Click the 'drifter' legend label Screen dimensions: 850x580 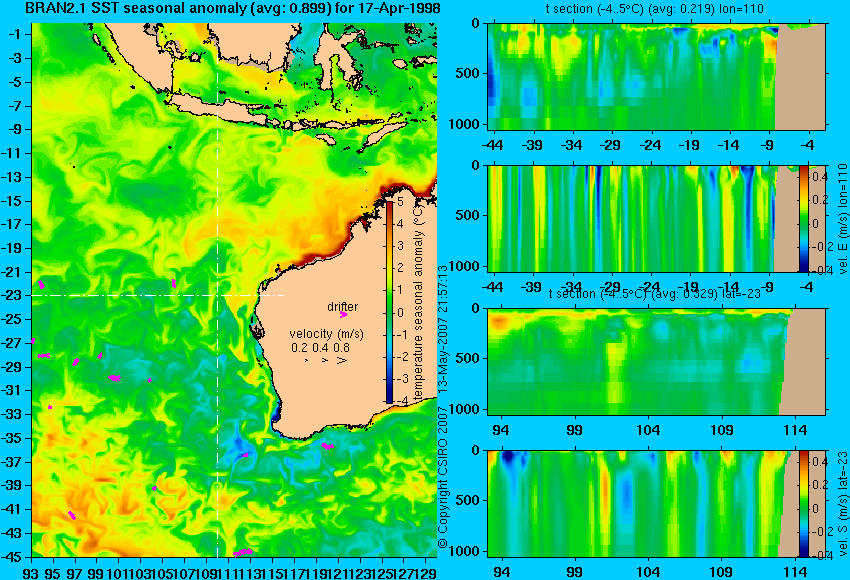click(343, 307)
